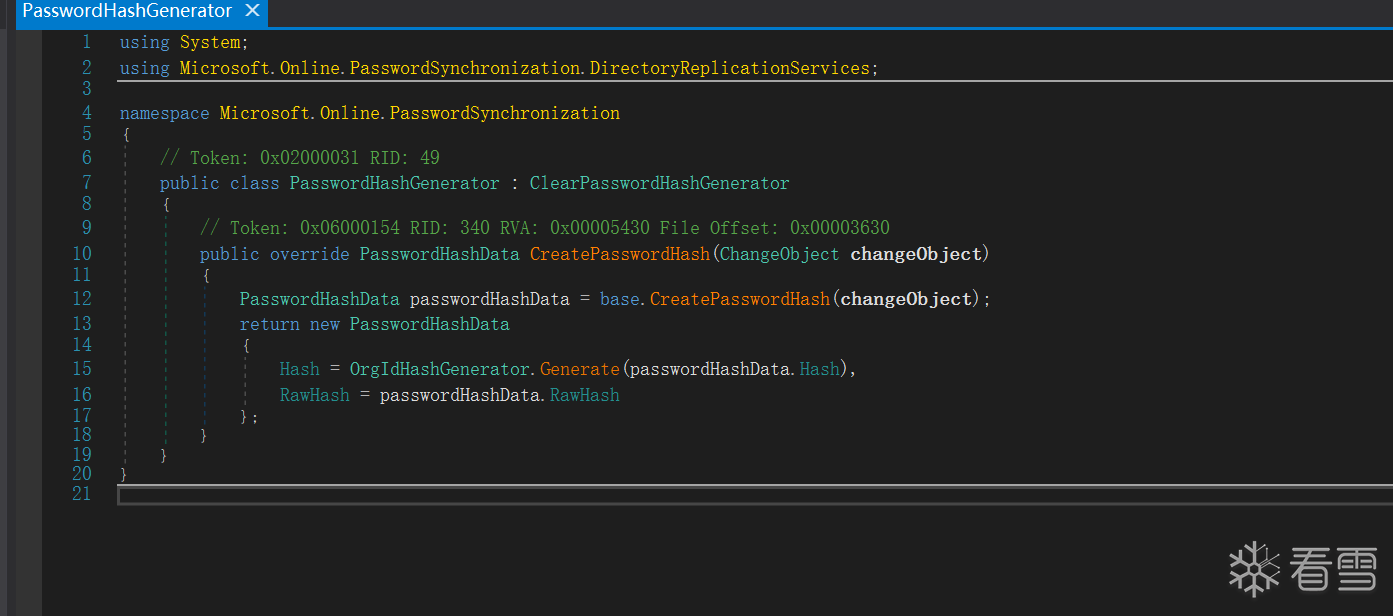Jump to the Generate method call
The height and width of the screenshot is (616, 1393).
pyautogui.click(x=580, y=369)
